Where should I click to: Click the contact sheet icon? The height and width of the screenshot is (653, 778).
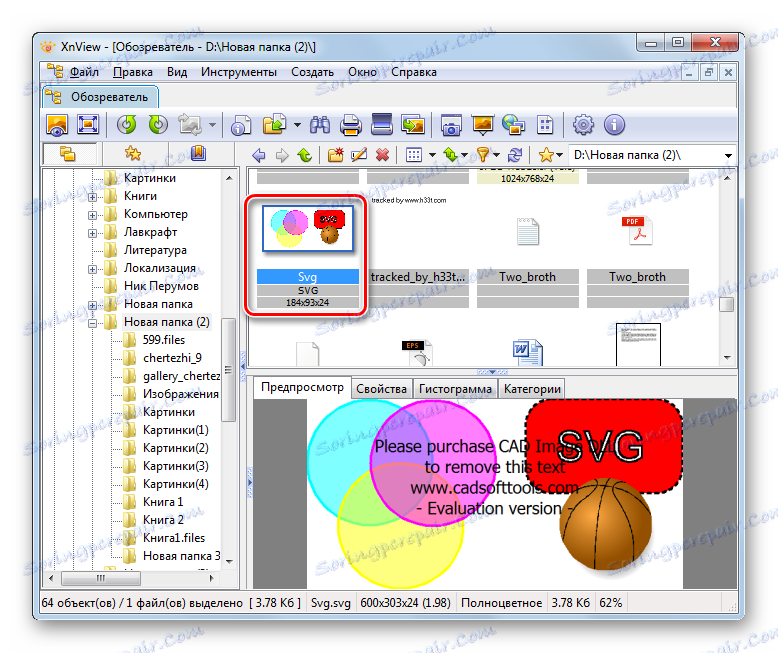545,125
